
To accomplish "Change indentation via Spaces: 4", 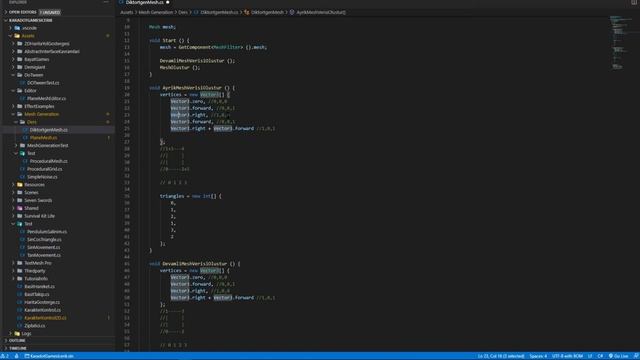I will point(538,356).
